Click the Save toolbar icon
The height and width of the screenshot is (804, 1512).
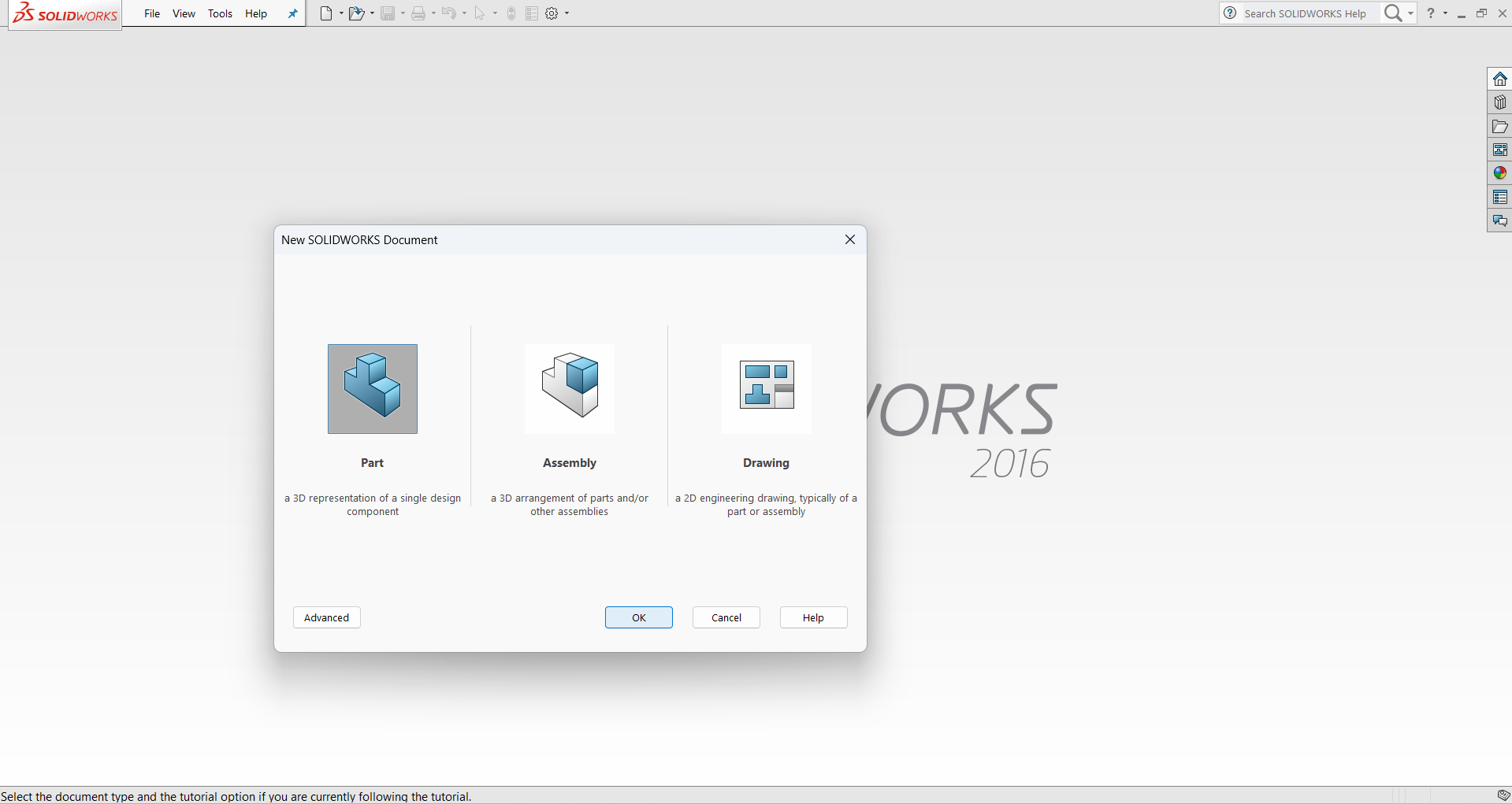pyautogui.click(x=388, y=13)
